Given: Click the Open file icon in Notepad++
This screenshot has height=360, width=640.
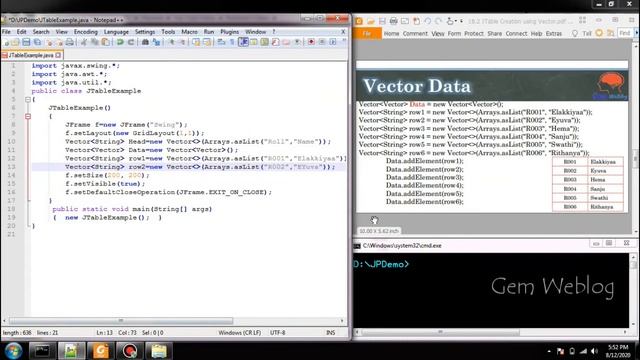Looking at the screenshot, I should pyautogui.click(x=16, y=42).
